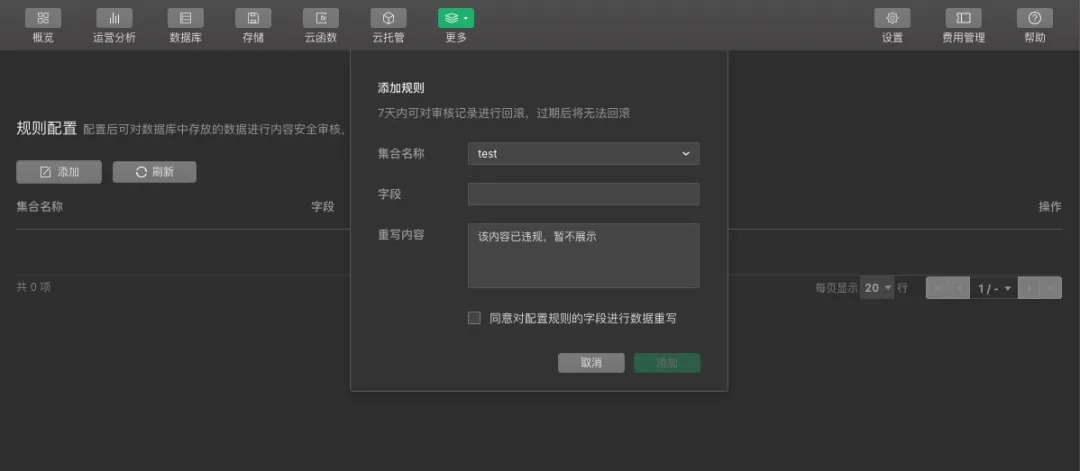The image size is (1080, 471).
Task: Click the 刷新 refresh button
Action: coord(154,172)
